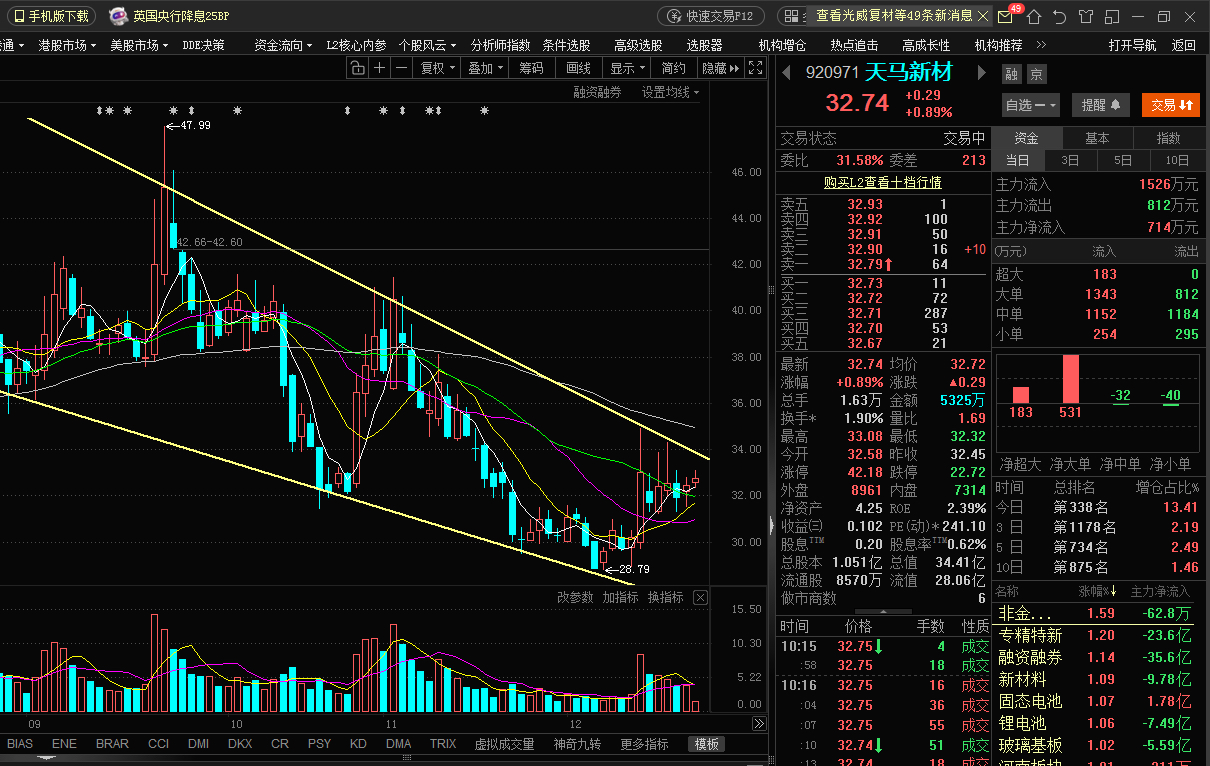Open the DDE决策 menu
Image resolution: width=1210 pixels, height=766 pixels.
[x=203, y=45]
